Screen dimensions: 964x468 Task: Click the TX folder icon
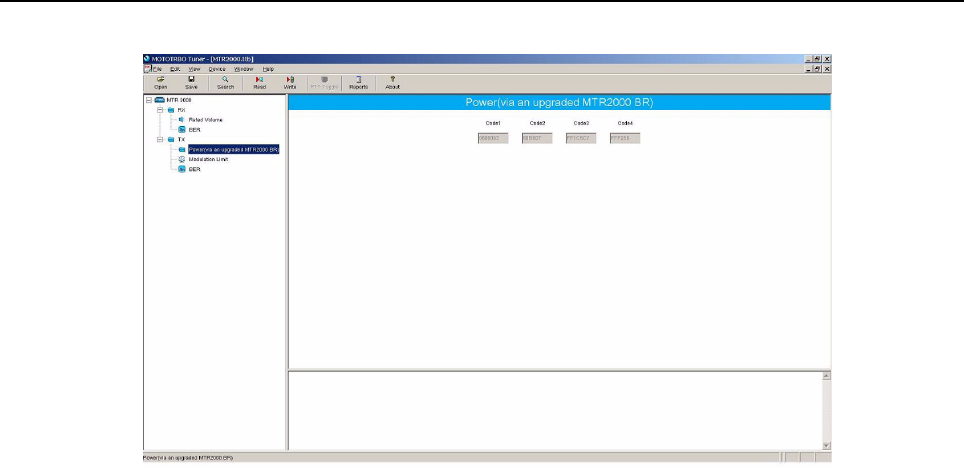click(170, 140)
